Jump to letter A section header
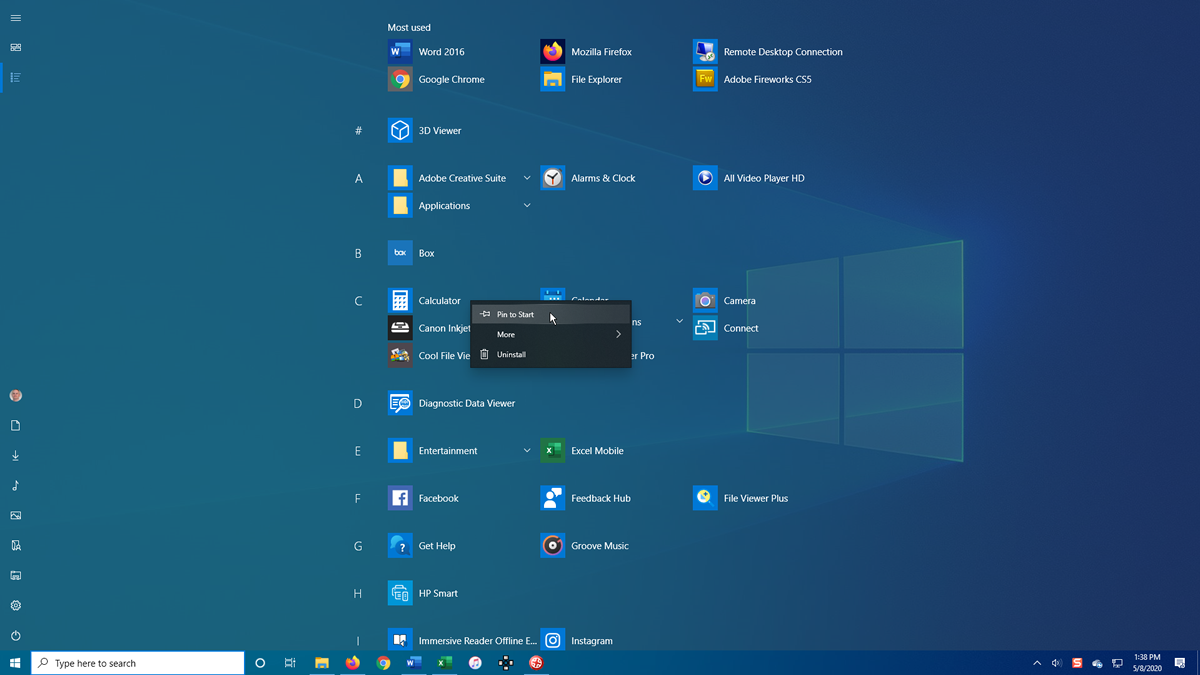This screenshot has height=675, width=1200. 359,179
